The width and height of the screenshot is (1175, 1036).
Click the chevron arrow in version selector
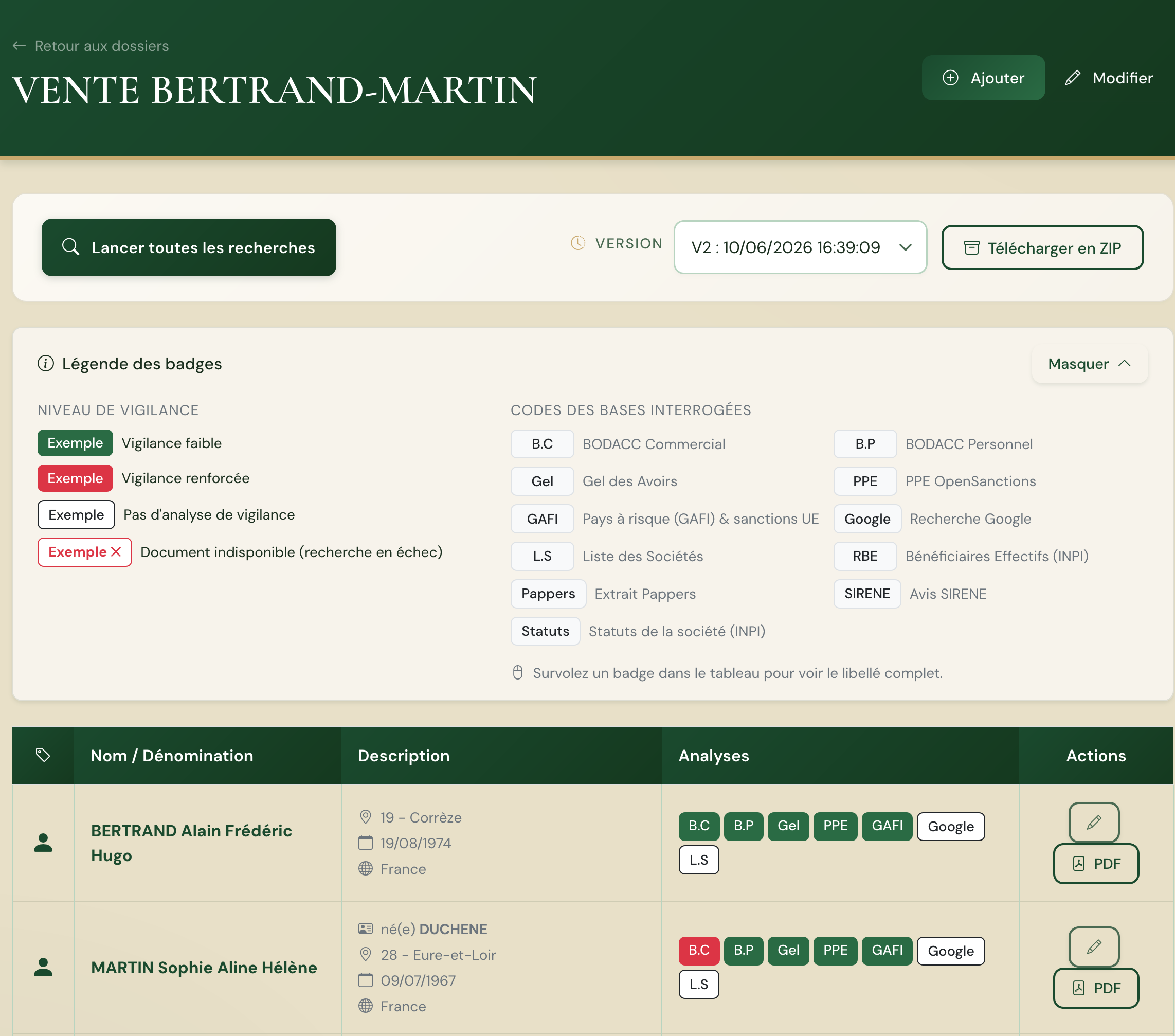tap(906, 247)
